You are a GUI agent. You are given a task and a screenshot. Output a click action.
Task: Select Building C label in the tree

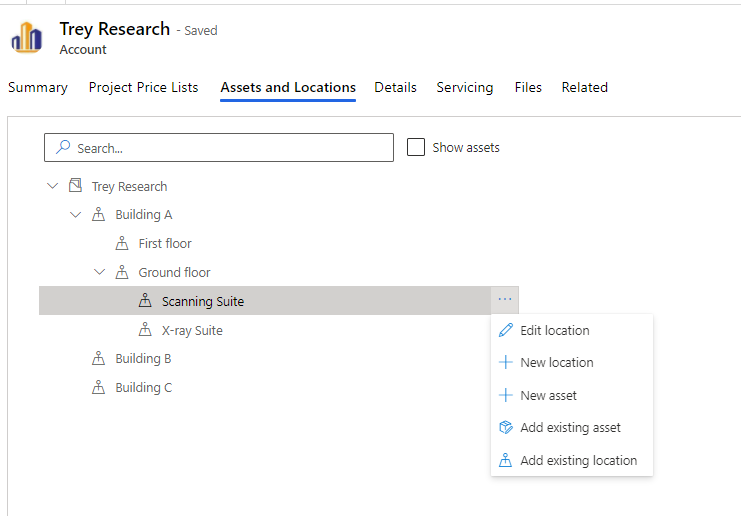[x=144, y=387]
